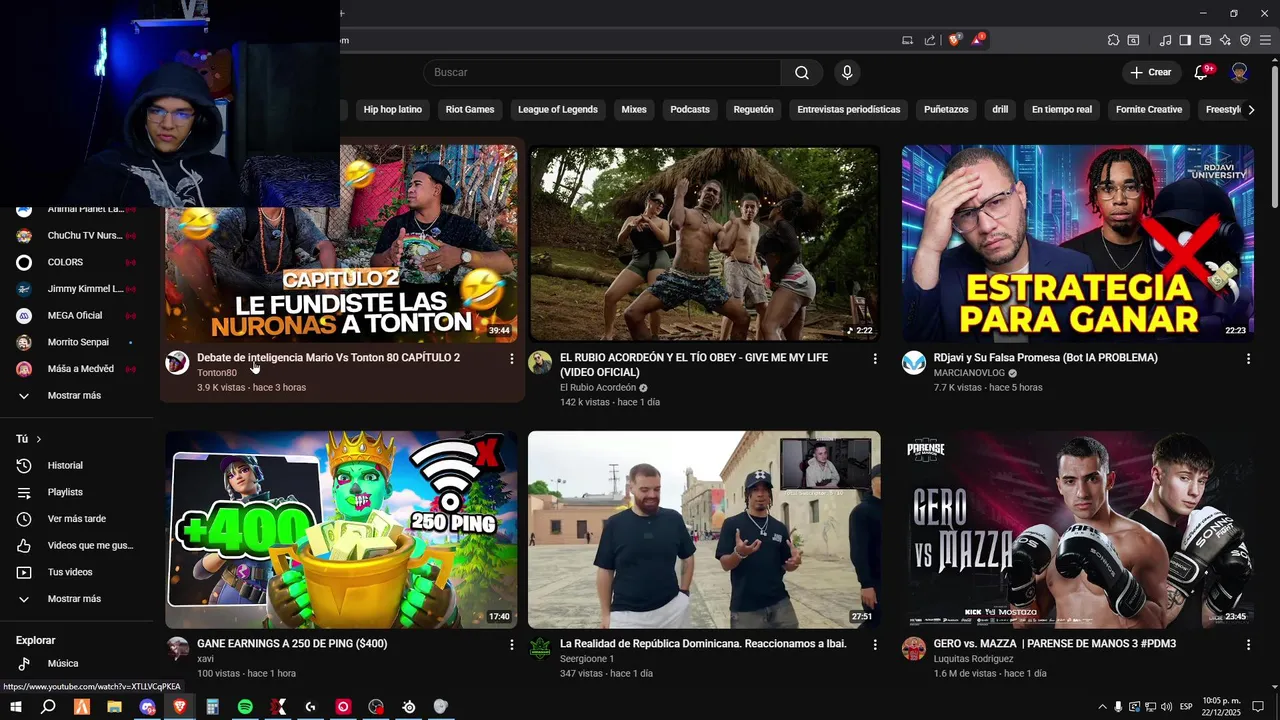This screenshot has width=1280, height=720.
Task: Play ESTRATEGIA PARA GANAR thumbnail
Action: tap(1078, 243)
